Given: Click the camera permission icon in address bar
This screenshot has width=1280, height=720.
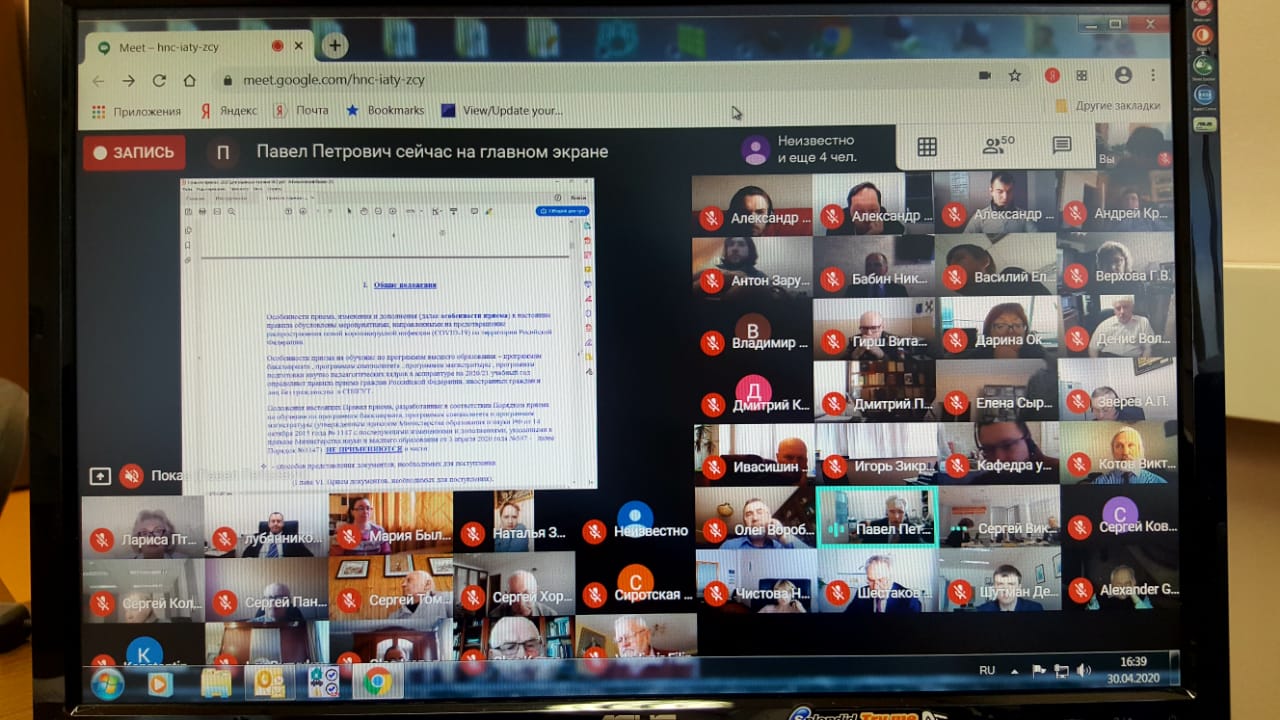Looking at the screenshot, I should click(984, 76).
